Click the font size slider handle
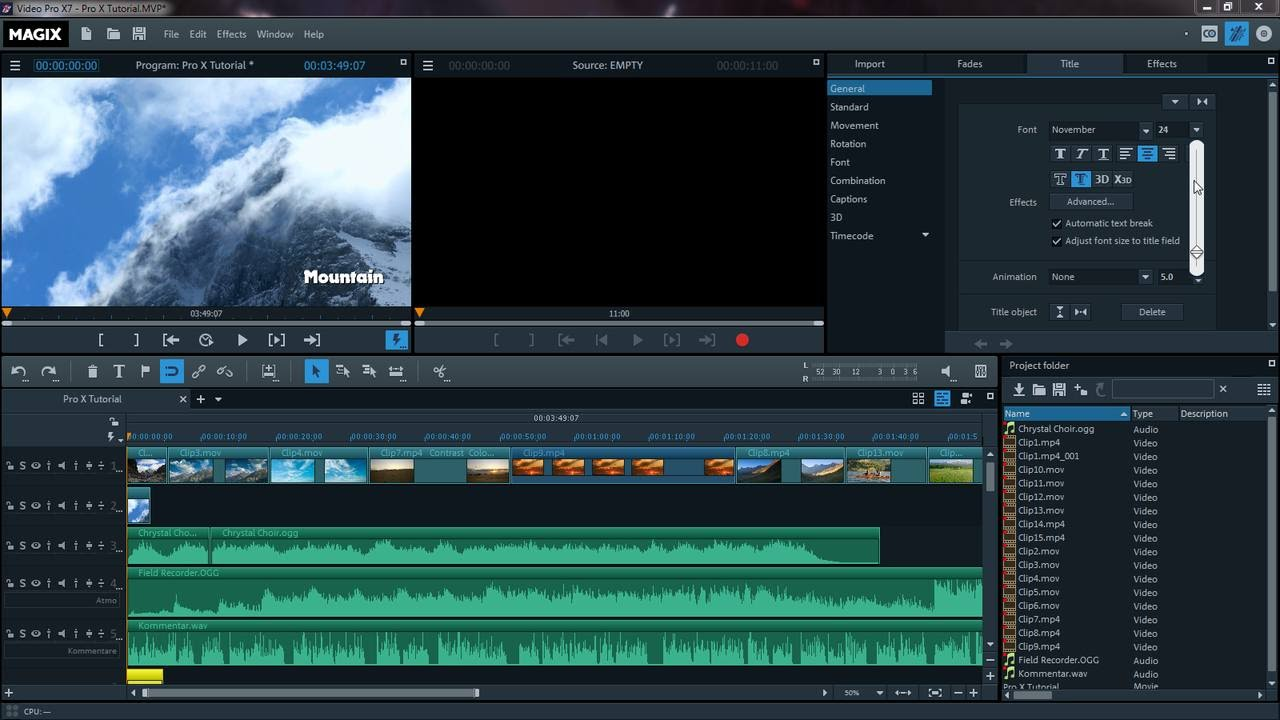1280x720 pixels. click(1196, 253)
